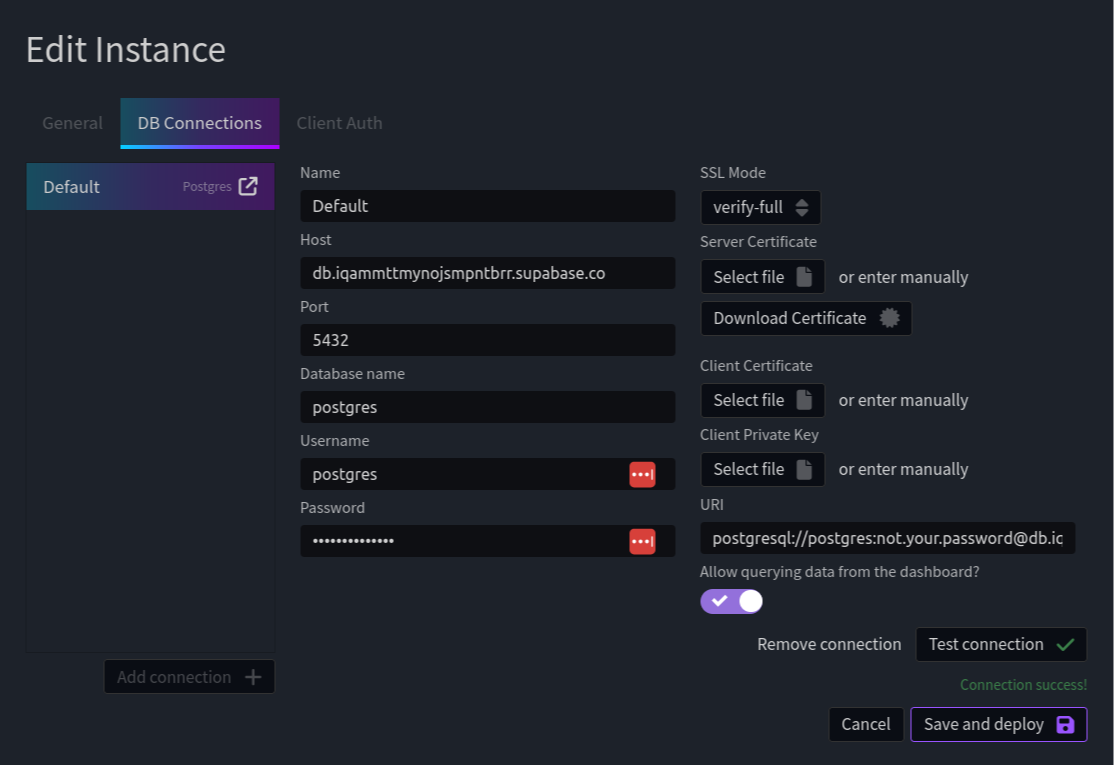Select the DB Connections tab
The image size is (1114, 765).
pos(200,123)
